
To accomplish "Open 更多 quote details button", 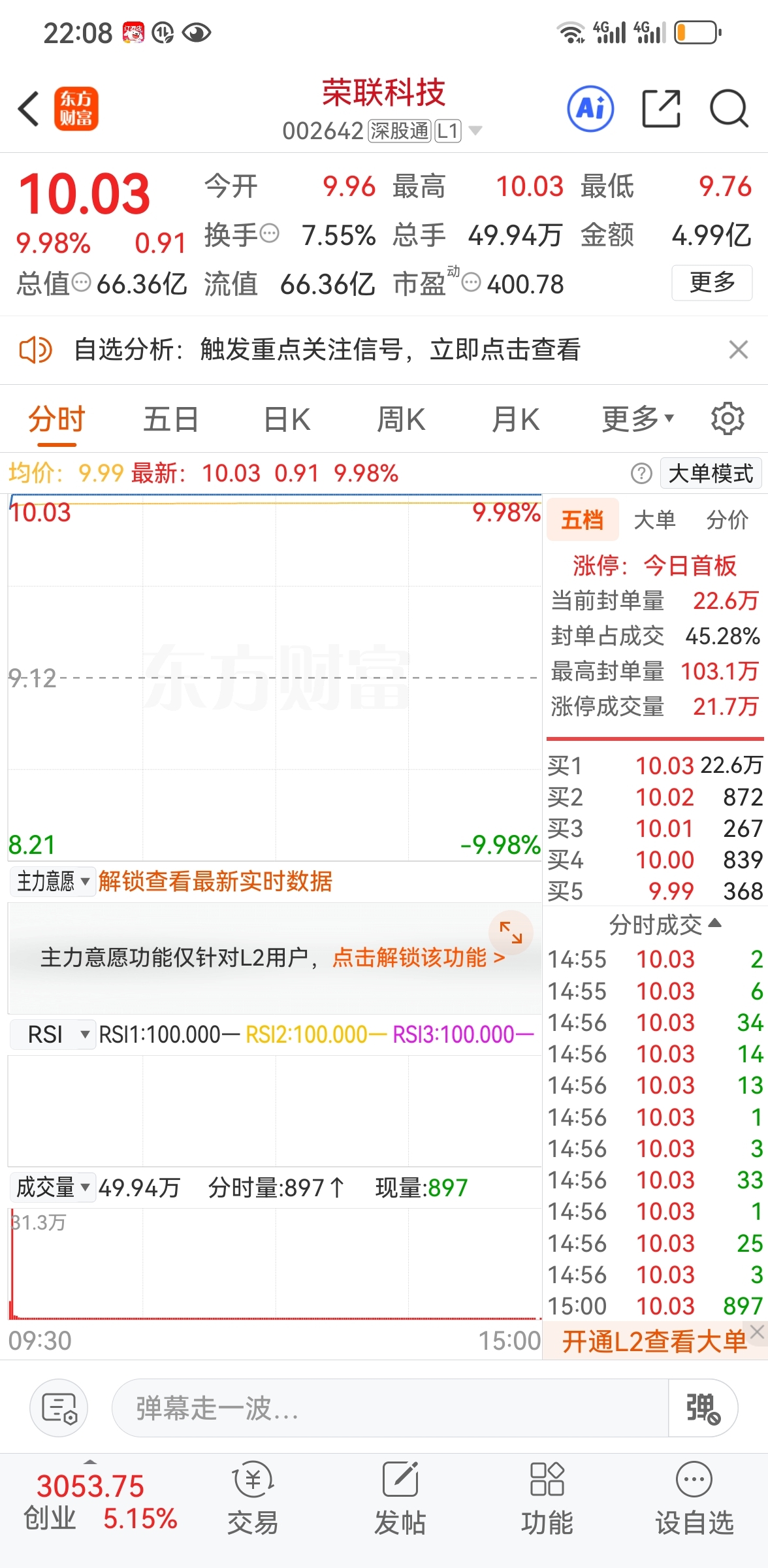I will (712, 283).
